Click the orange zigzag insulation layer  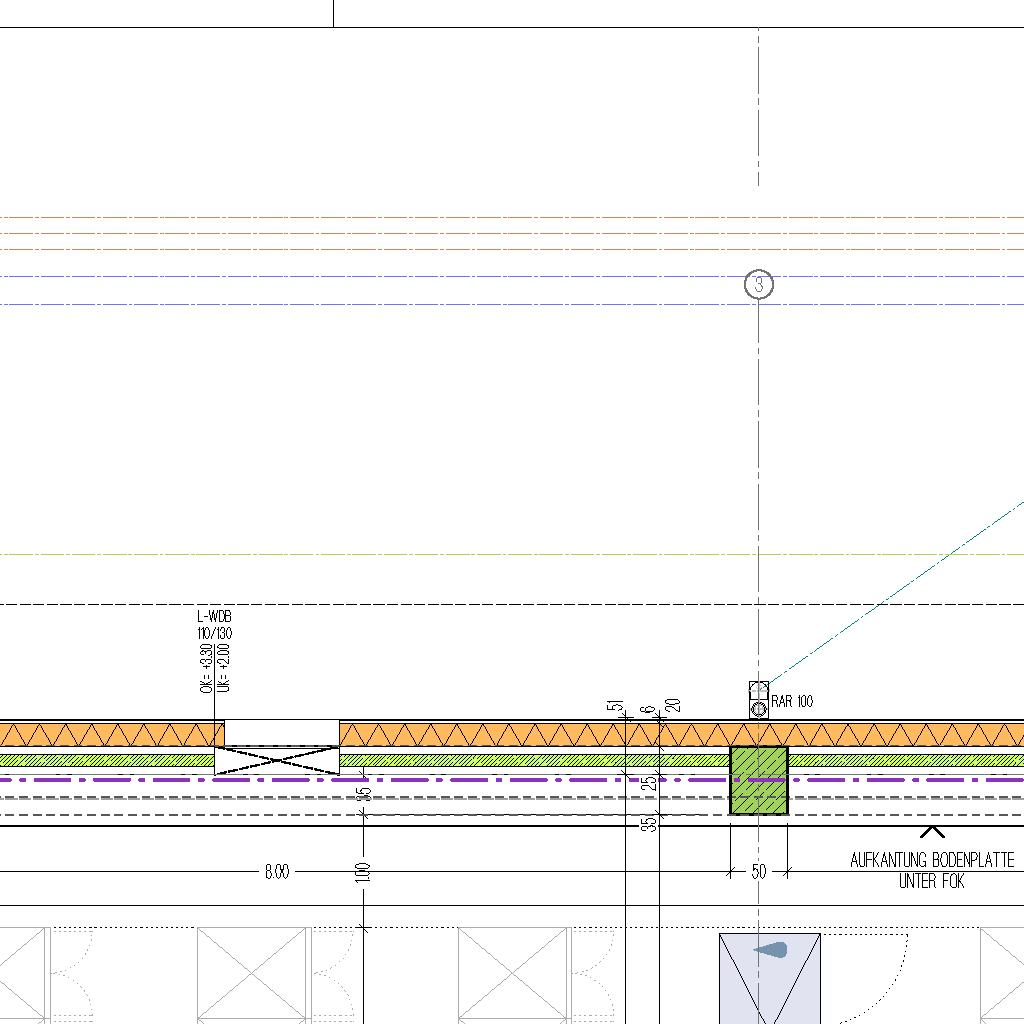(500, 735)
